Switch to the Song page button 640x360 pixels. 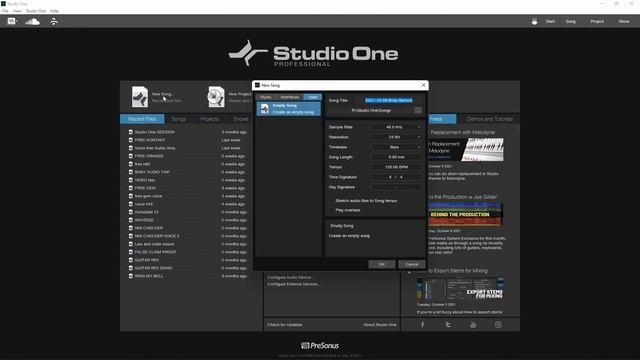point(571,21)
